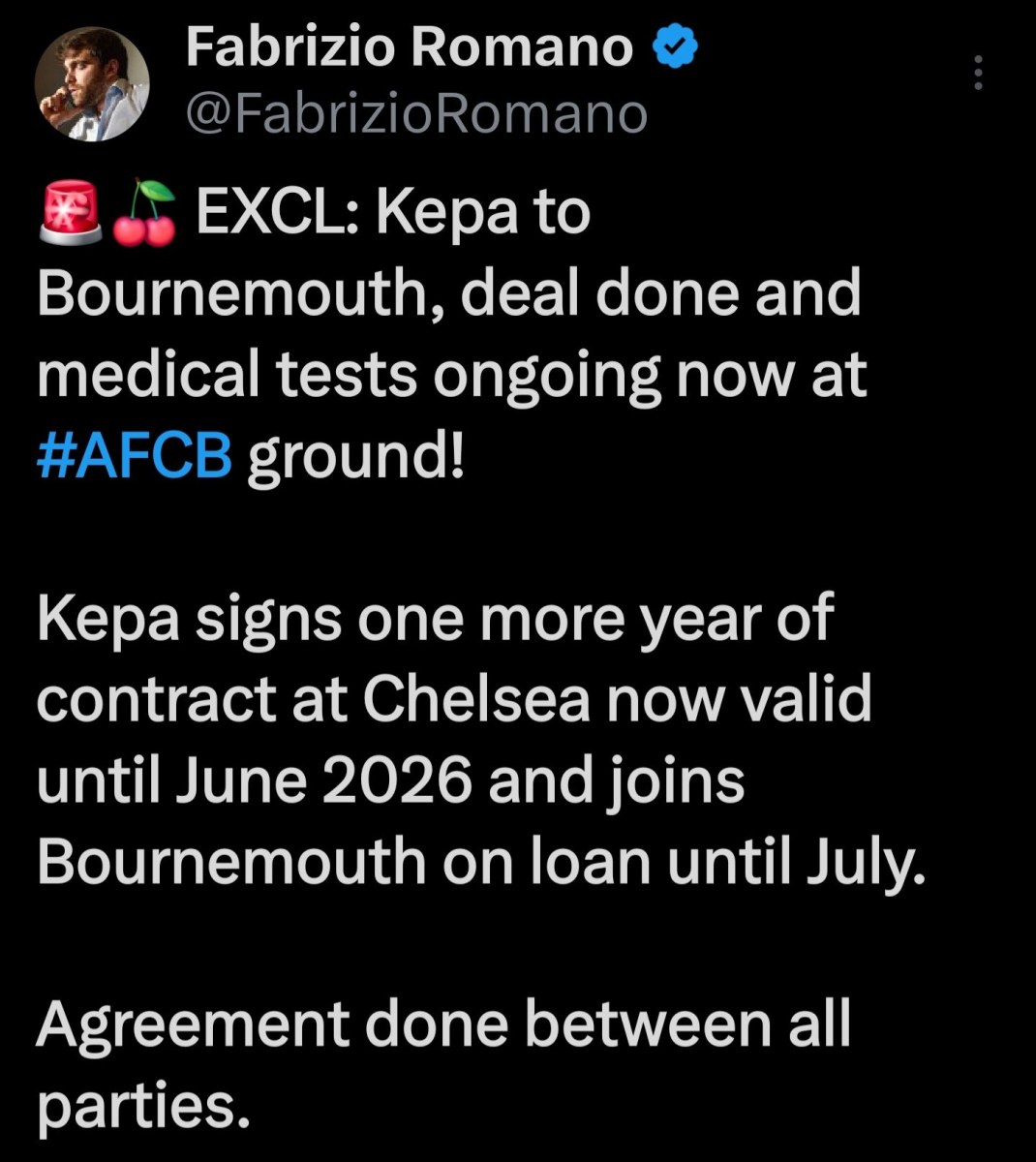This screenshot has width=1036, height=1162.
Task: Click the cherries emoji
Action: coord(145,213)
